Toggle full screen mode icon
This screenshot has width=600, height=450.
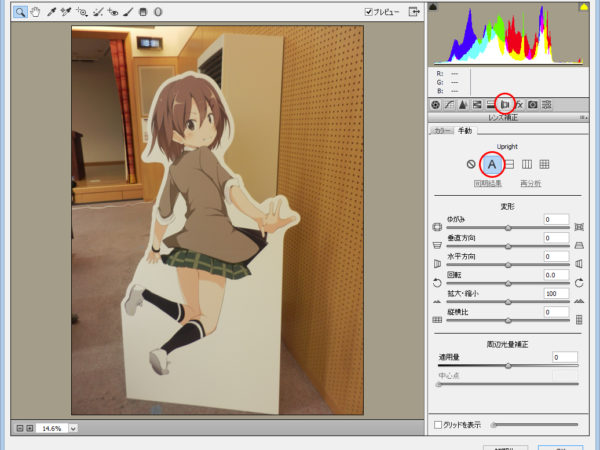click(414, 12)
